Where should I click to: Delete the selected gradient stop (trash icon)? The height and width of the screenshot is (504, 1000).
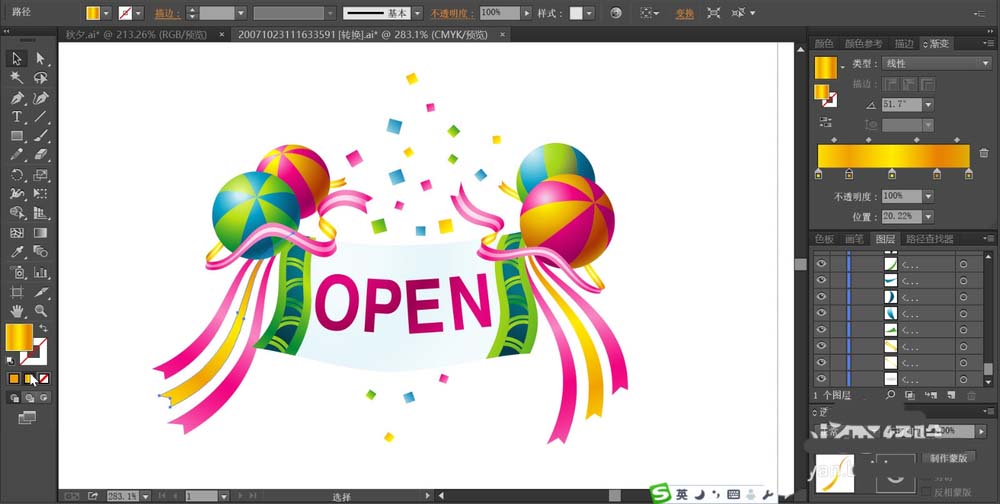[984, 153]
